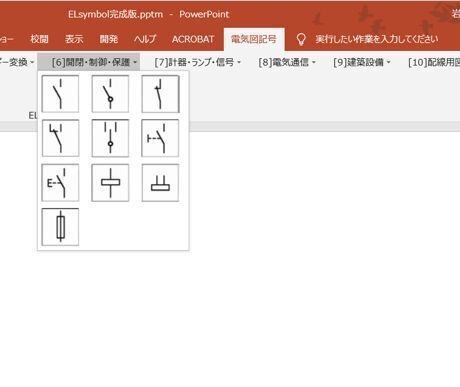Insert the limit switch contact symbol
This screenshot has height=387, width=460.
tap(60, 138)
